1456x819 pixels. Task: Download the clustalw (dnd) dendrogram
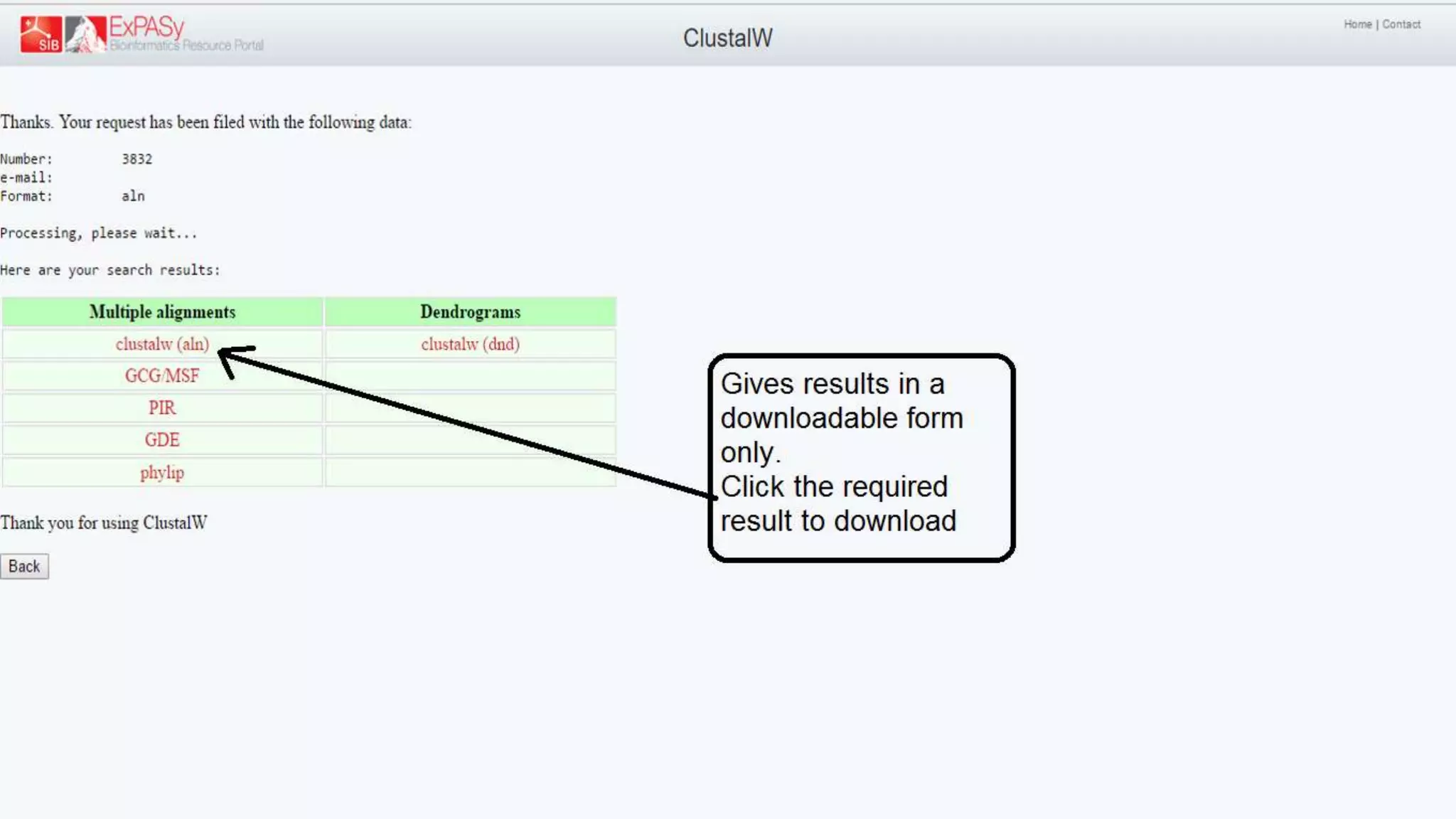pos(470,344)
